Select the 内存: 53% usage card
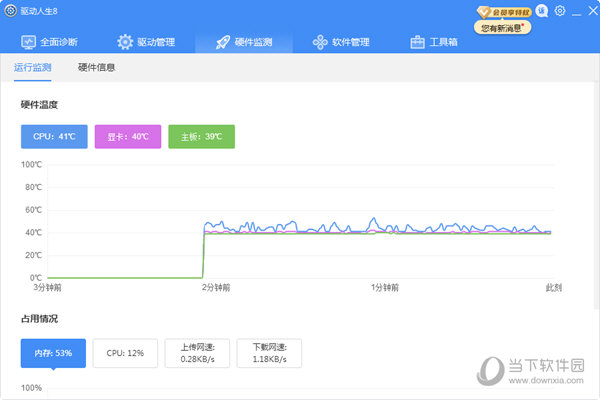600x400 pixels. point(53,353)
